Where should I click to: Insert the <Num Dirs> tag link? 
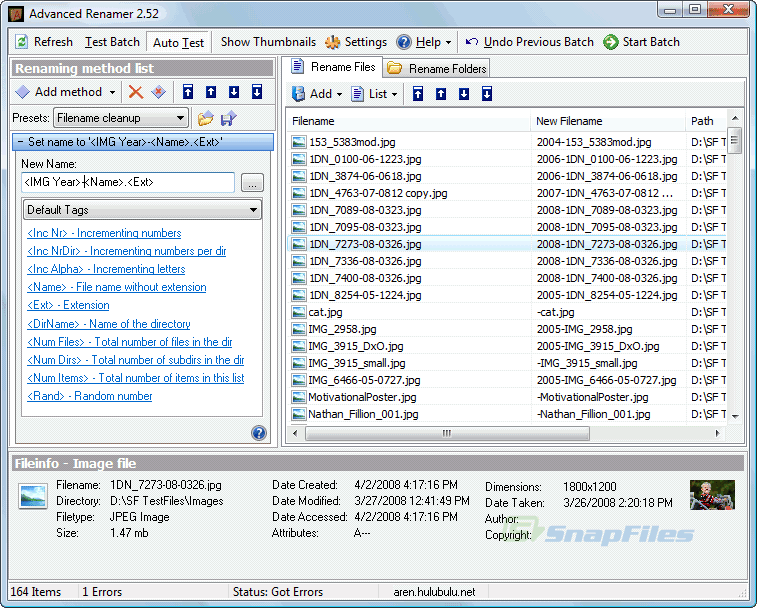pyautogui.click(x=136, y=360)
